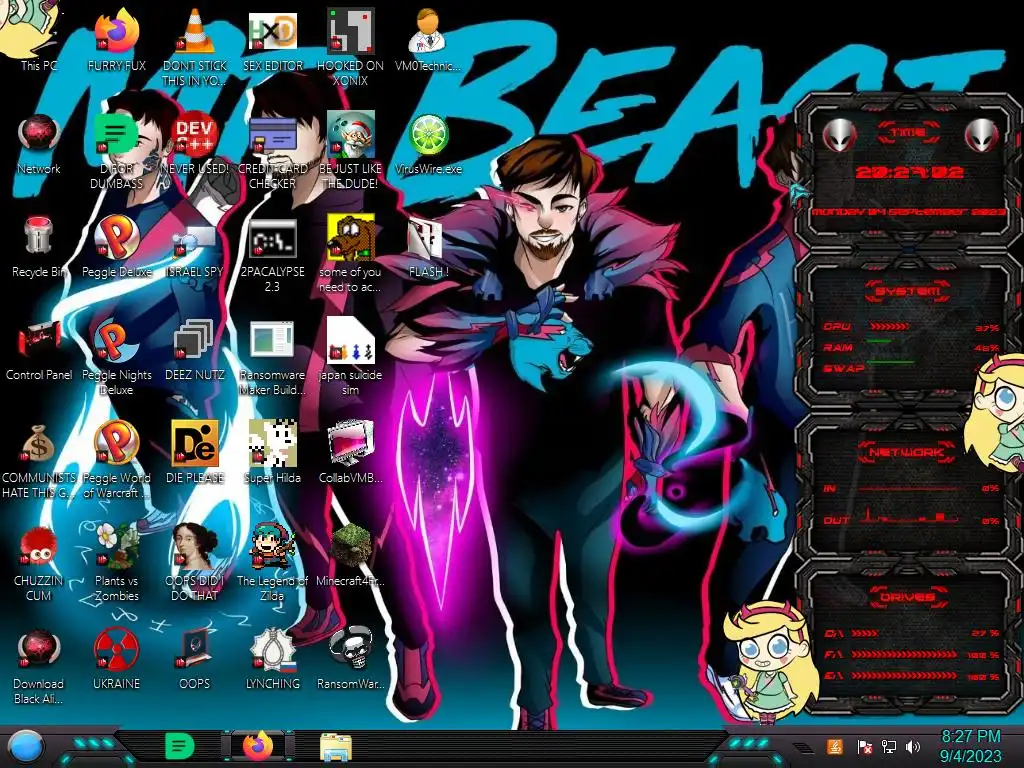Open the BE JUST LIKE THE DUDE! icon
This screenshot has width=1024, height=768.
[350, 150]
